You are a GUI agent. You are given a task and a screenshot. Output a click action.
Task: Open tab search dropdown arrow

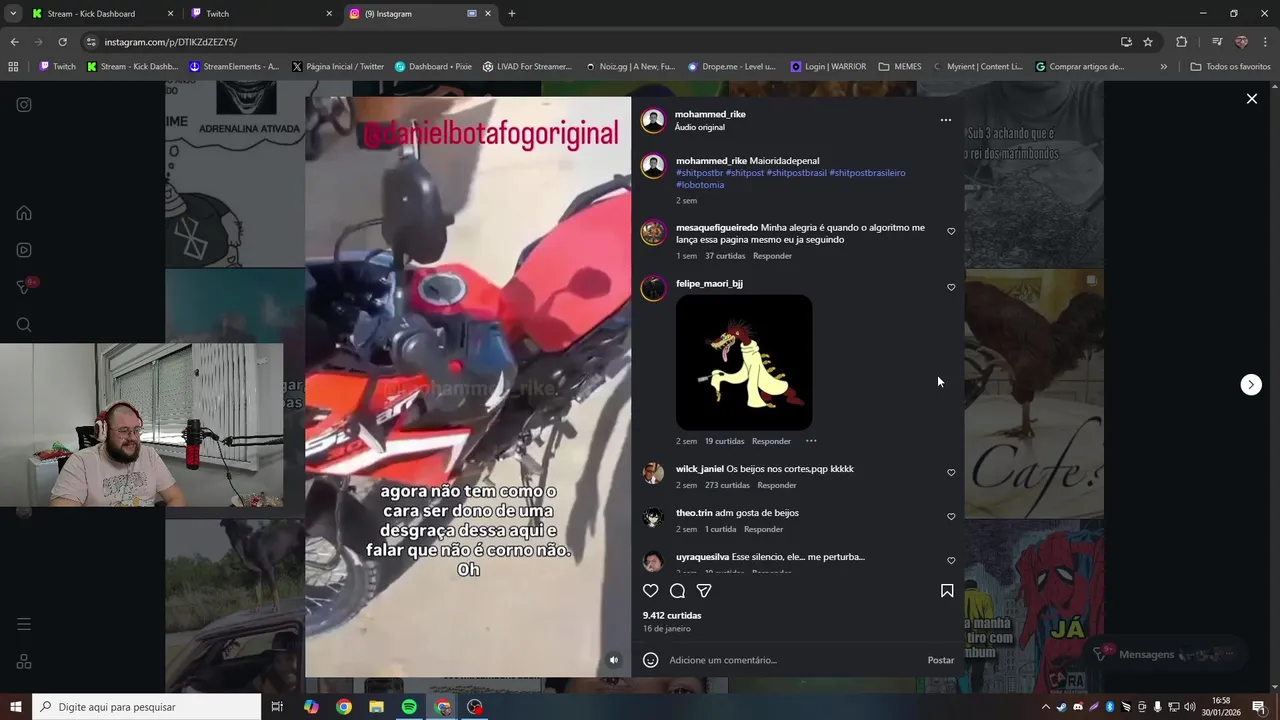pyautogui.click(x=13, y=14)
